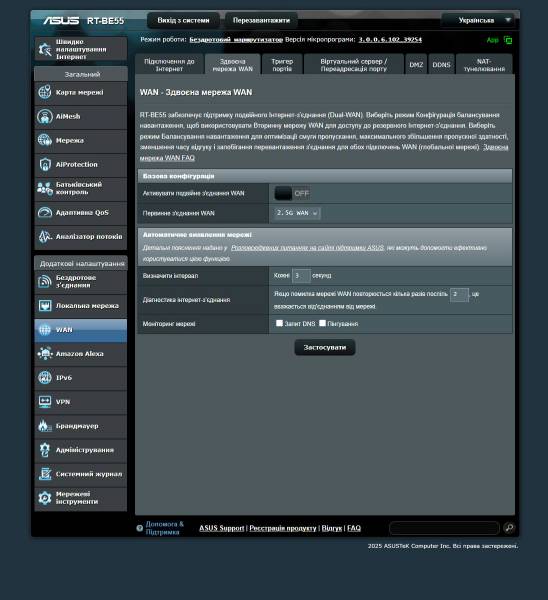The height and width of the screenshot is (600, 548).
Task: Click the Перезавантажити button
Action: [x=261, y=20]
